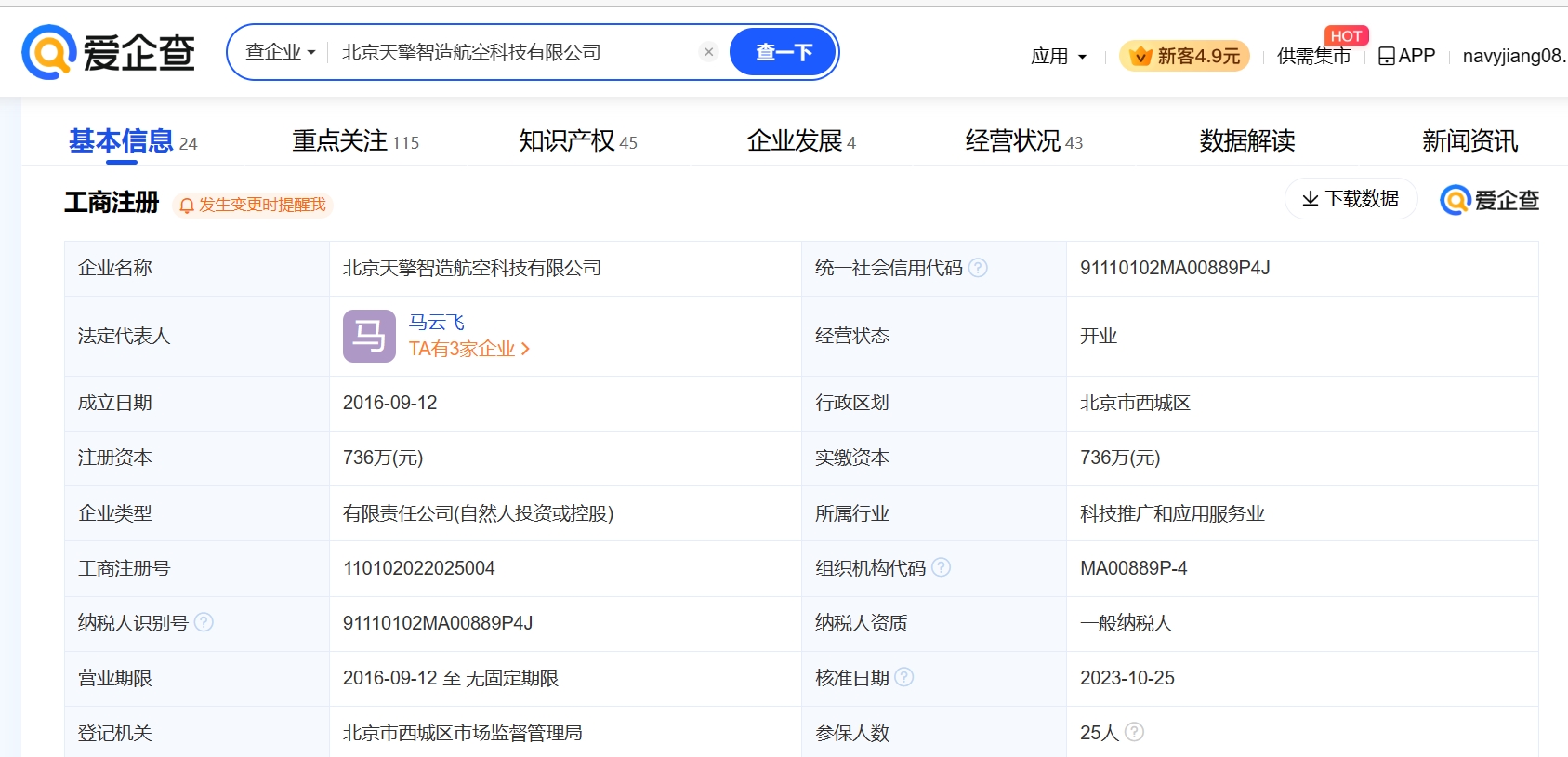This screenshot has height=757, width=1568.
Task: Switch to the 数据解读 tab
Action: [x=1247, y=141]
